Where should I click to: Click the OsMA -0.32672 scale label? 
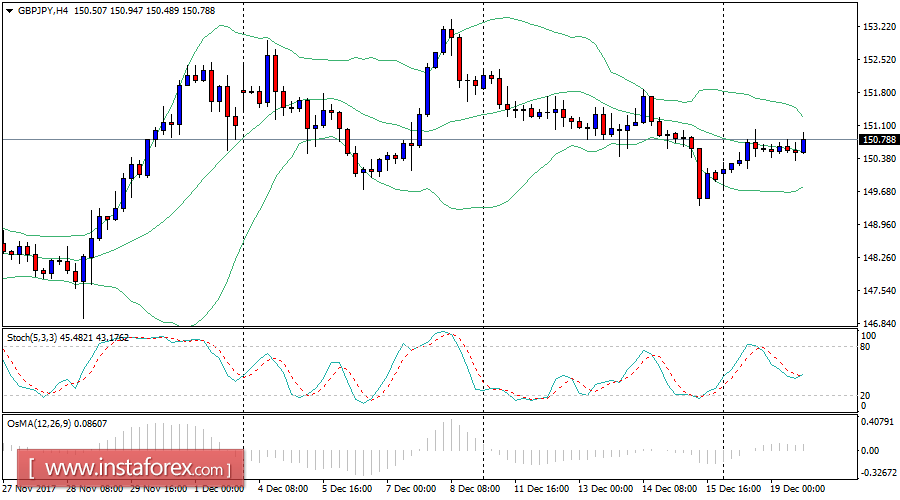tap(878, 472)
